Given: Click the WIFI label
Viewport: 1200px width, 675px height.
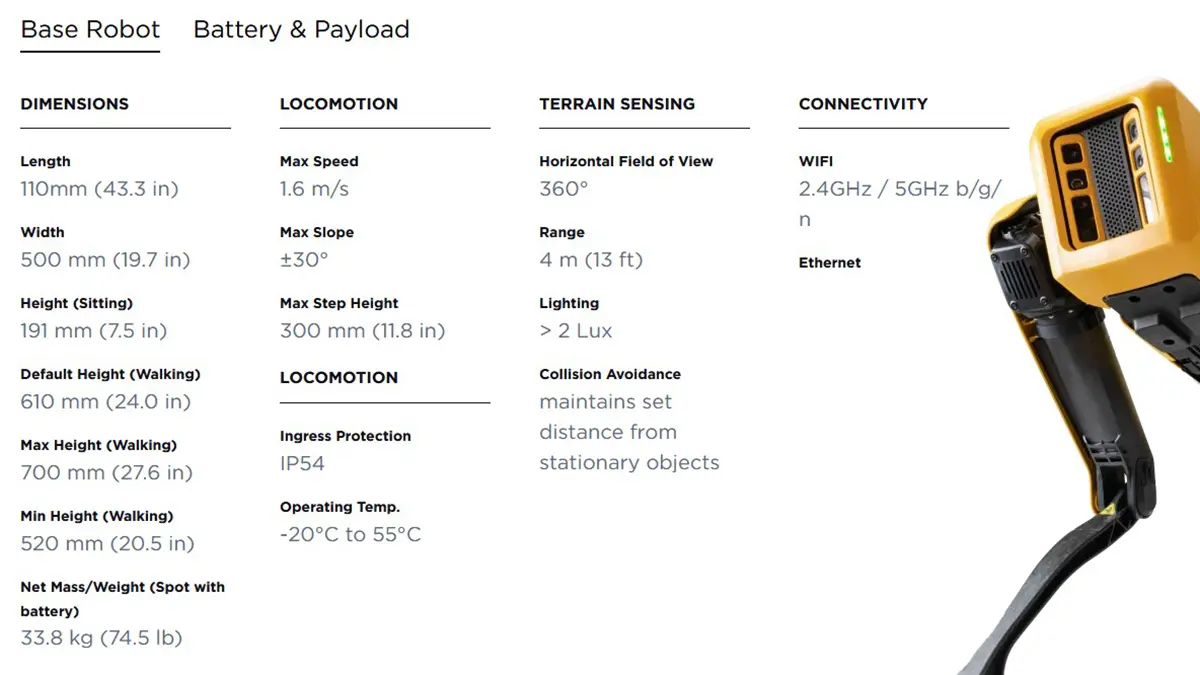Looking at the screenshot, I should [816, 161].
